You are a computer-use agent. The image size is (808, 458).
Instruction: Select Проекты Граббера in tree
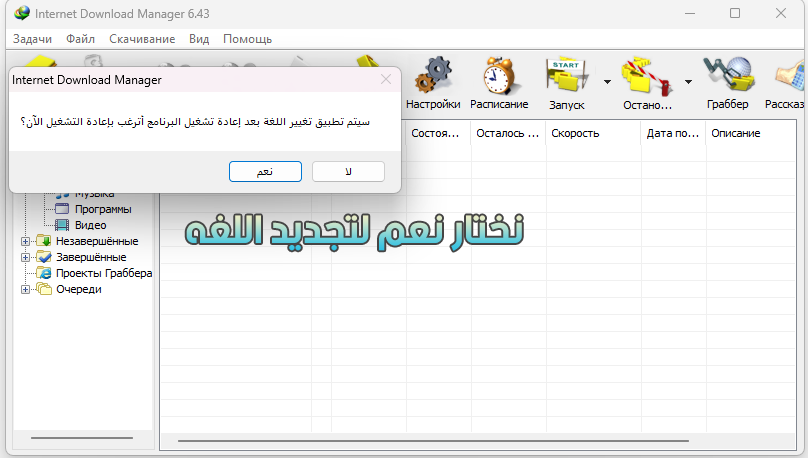pos(104,273)
